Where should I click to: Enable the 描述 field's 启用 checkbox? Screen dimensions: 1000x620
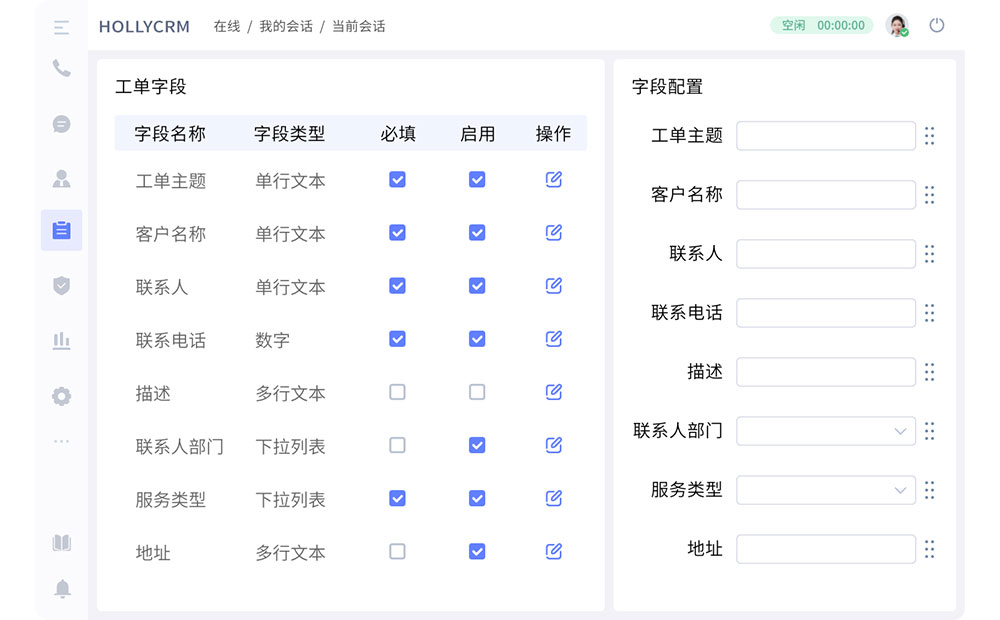[x=477, y=392]
